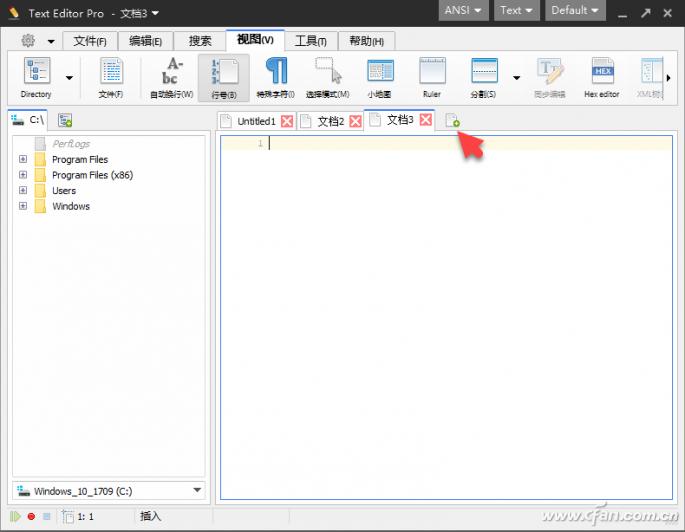Switch to the Untitled1 tab
This screenshot has width=685, height=532.
point(254,121)
